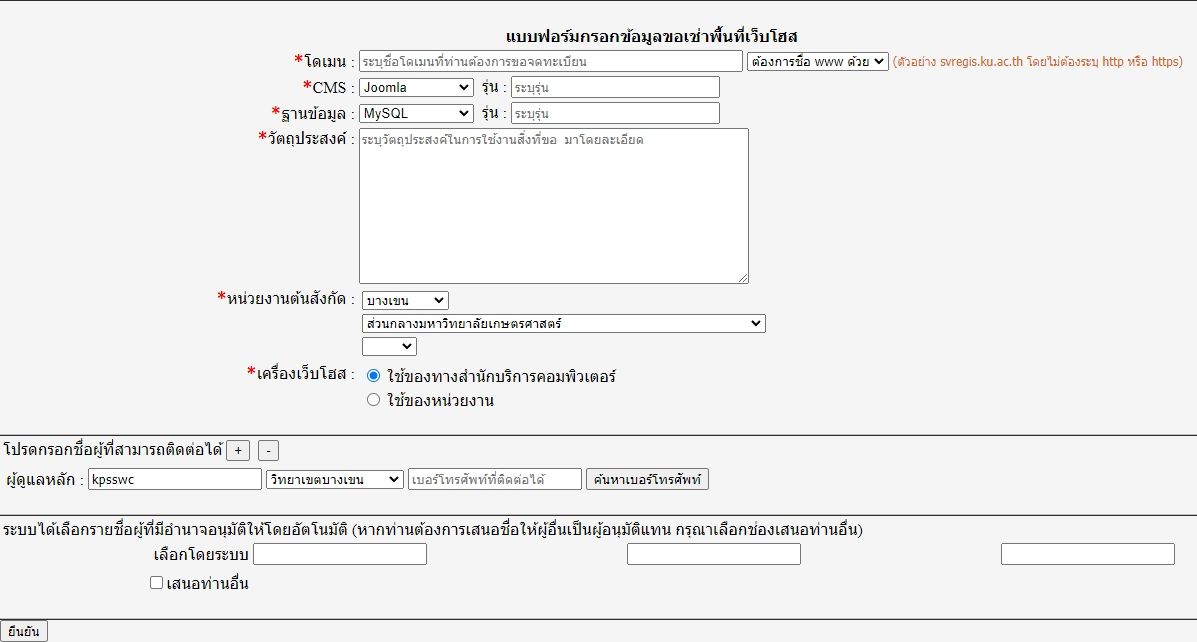The image size is (1197, 642).
Task: Click the database version input field
Action: coord(615,113)
